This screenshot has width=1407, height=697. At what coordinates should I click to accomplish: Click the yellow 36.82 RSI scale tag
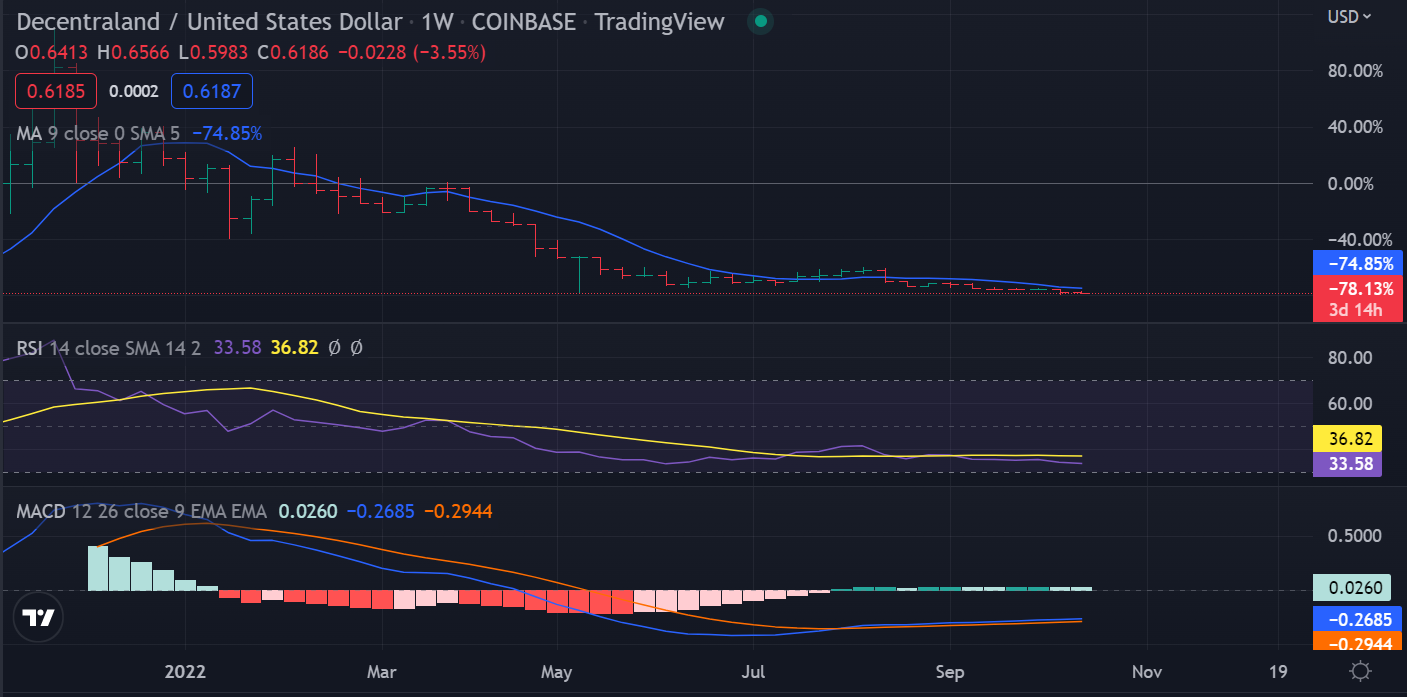coord(1347,438)
